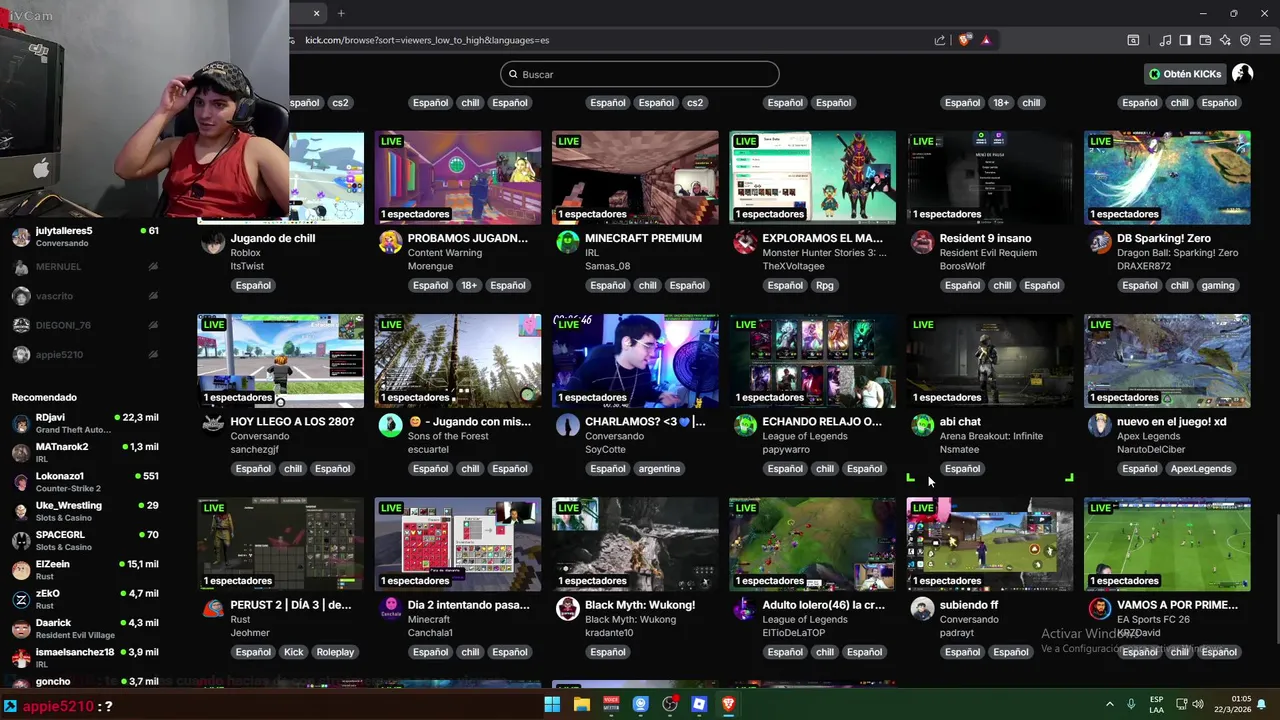
Task: Click the share page icon in address bar
Action: point(940,40)
